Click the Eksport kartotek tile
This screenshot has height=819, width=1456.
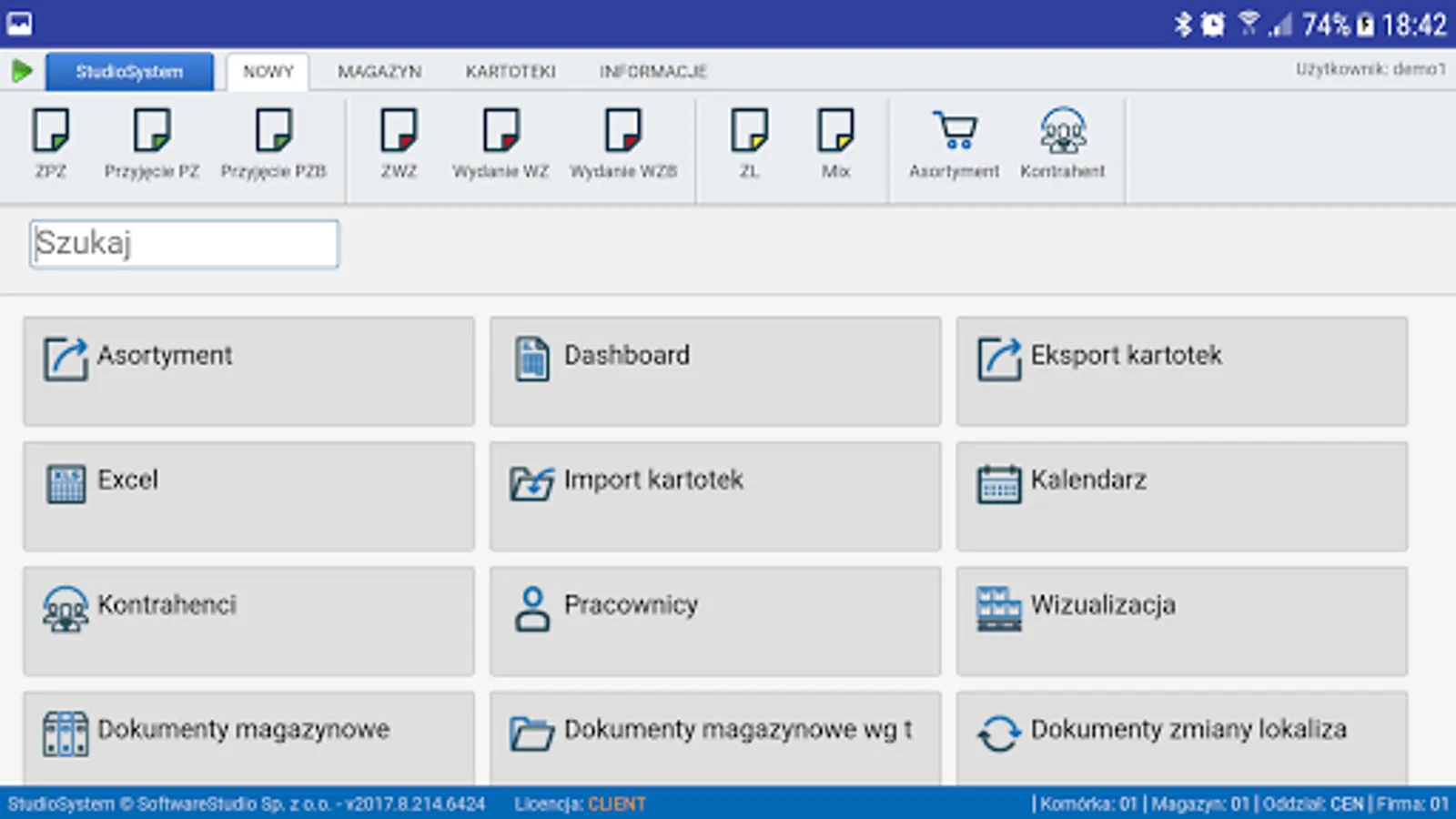point(1181,371)
